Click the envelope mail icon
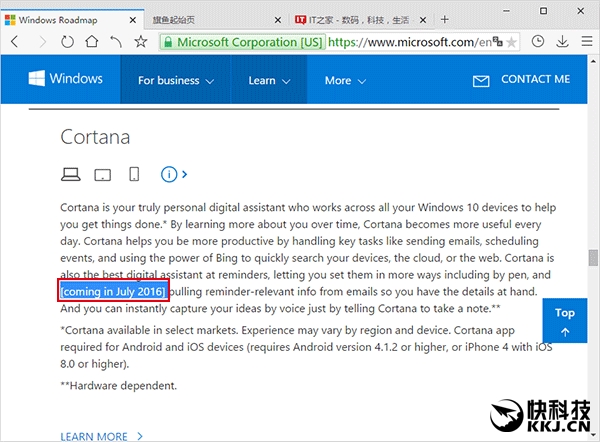Screen dimensions: 600x442 pyautogui.click(x=481, y=81)
